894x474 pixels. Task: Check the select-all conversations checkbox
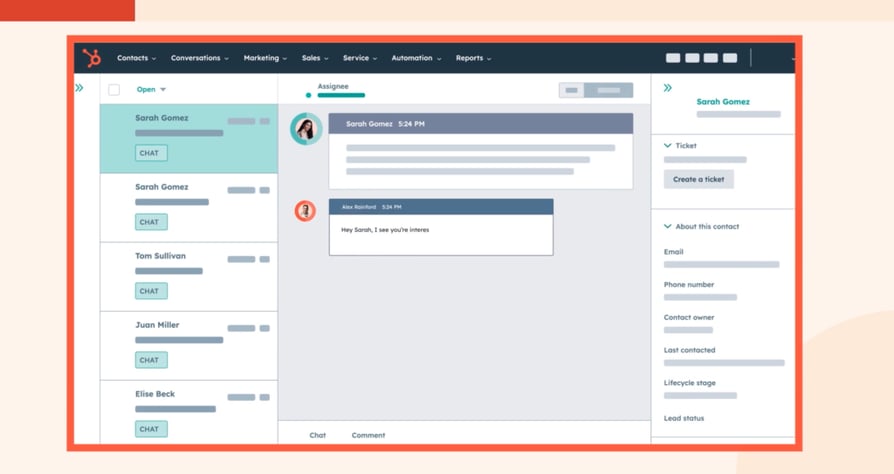(x=114, y=90)
